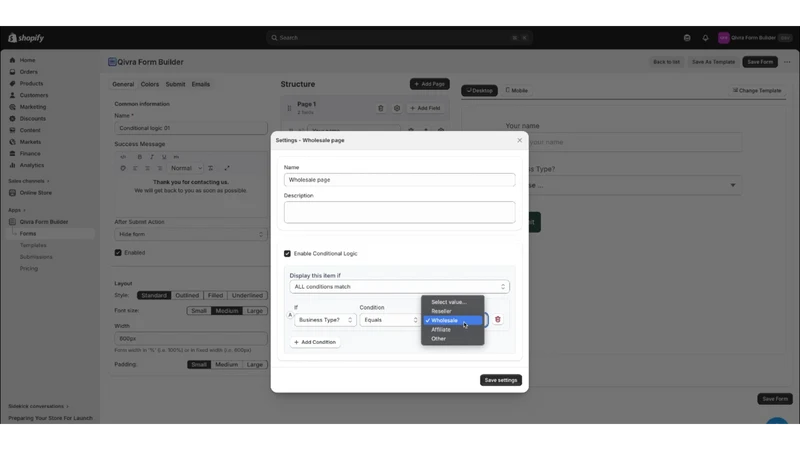Open Online Store in the sidebar

pyautogui.click(x=36, y=193)
